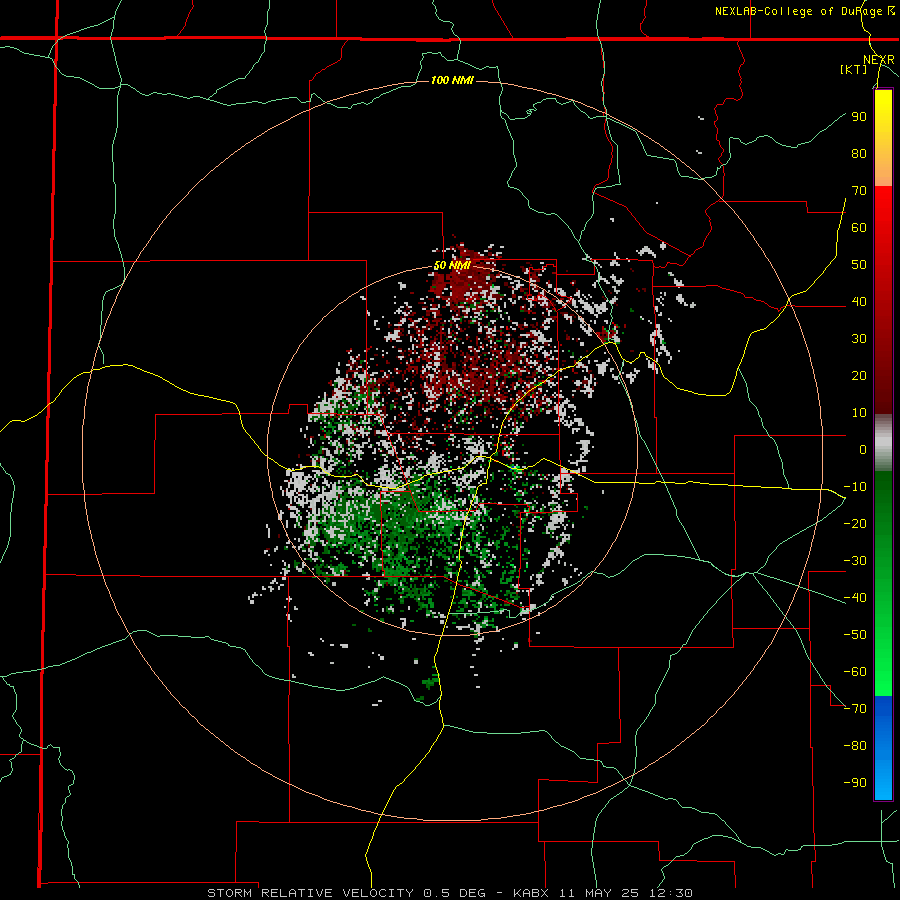Click the -30 value on the color scale
This screenshot has width=900, height=900.
855,561
